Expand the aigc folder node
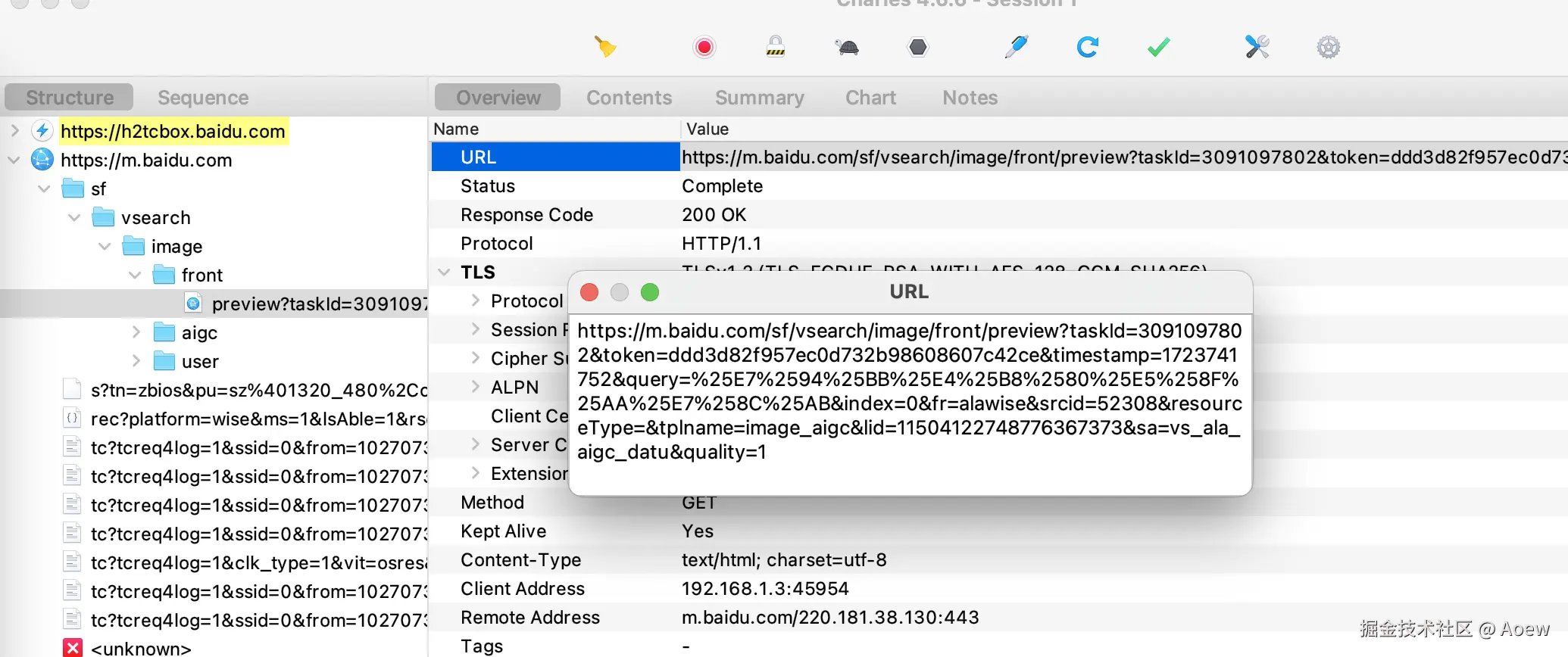The image size is (1568, 657). pyautogui.click(x=136, y=332)
